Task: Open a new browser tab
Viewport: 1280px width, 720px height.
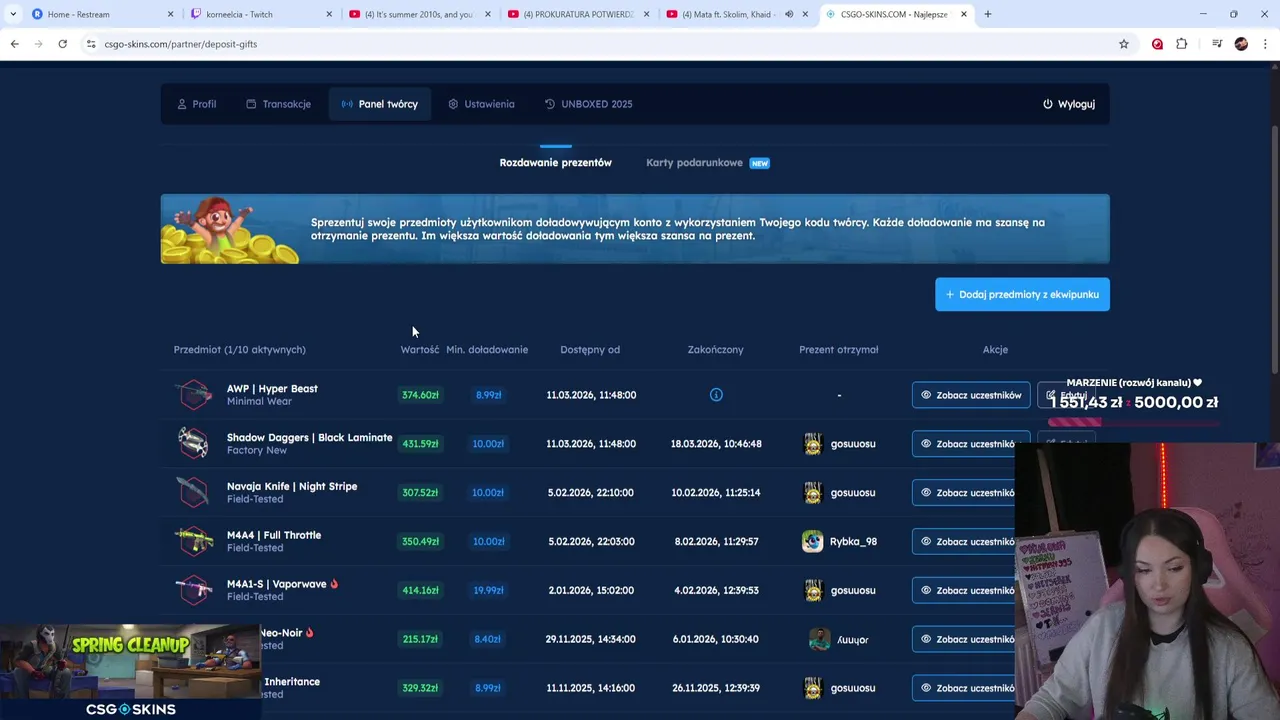Action: (x=987, y=14)
